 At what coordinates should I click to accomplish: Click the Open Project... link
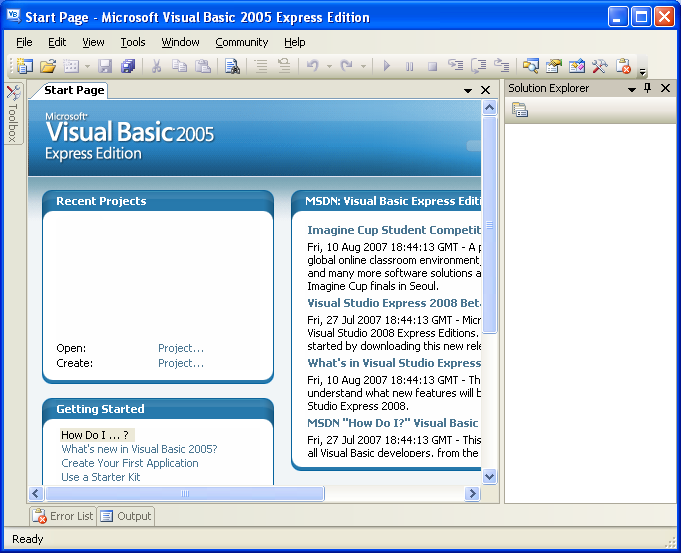coord(181,348)
